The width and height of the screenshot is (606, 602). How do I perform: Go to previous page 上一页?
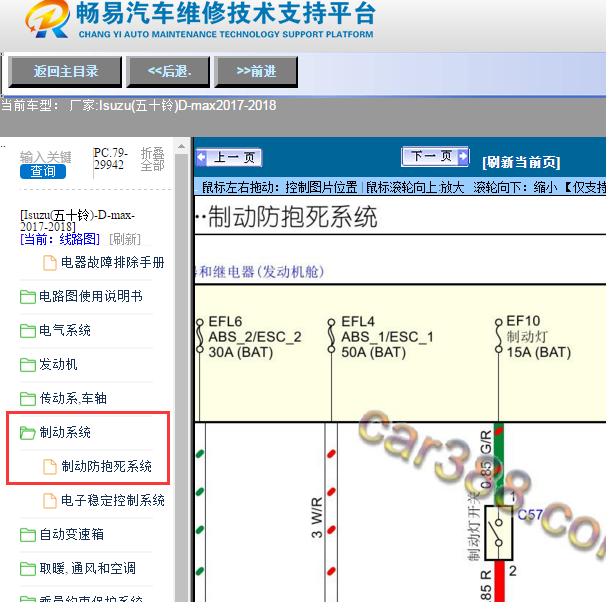(x=229, y=157)
